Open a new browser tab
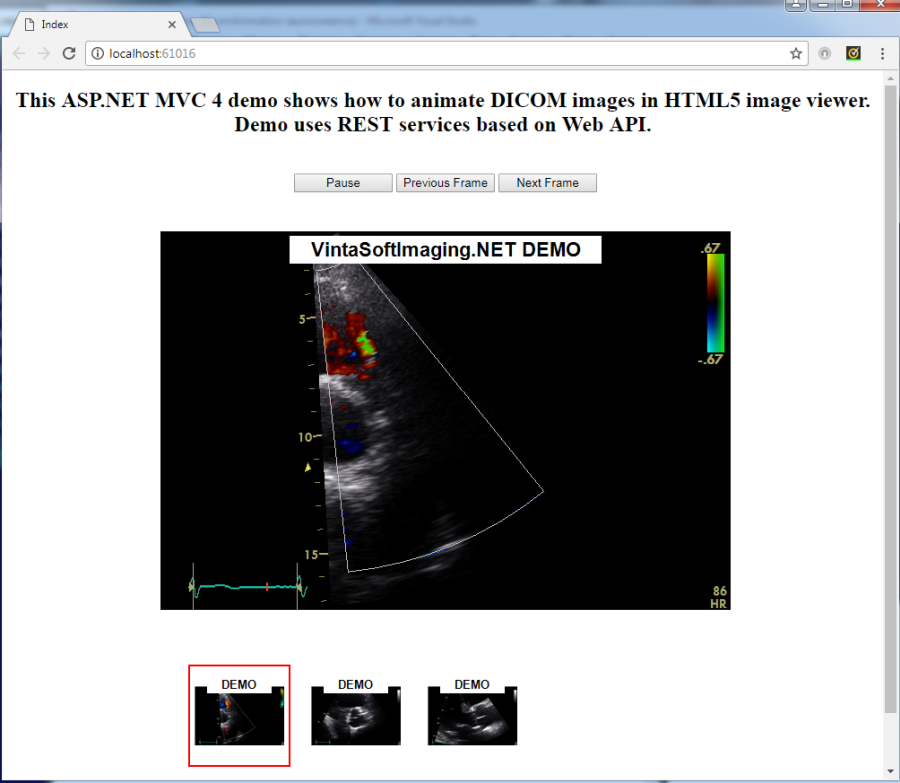 [x=205, y=25]
